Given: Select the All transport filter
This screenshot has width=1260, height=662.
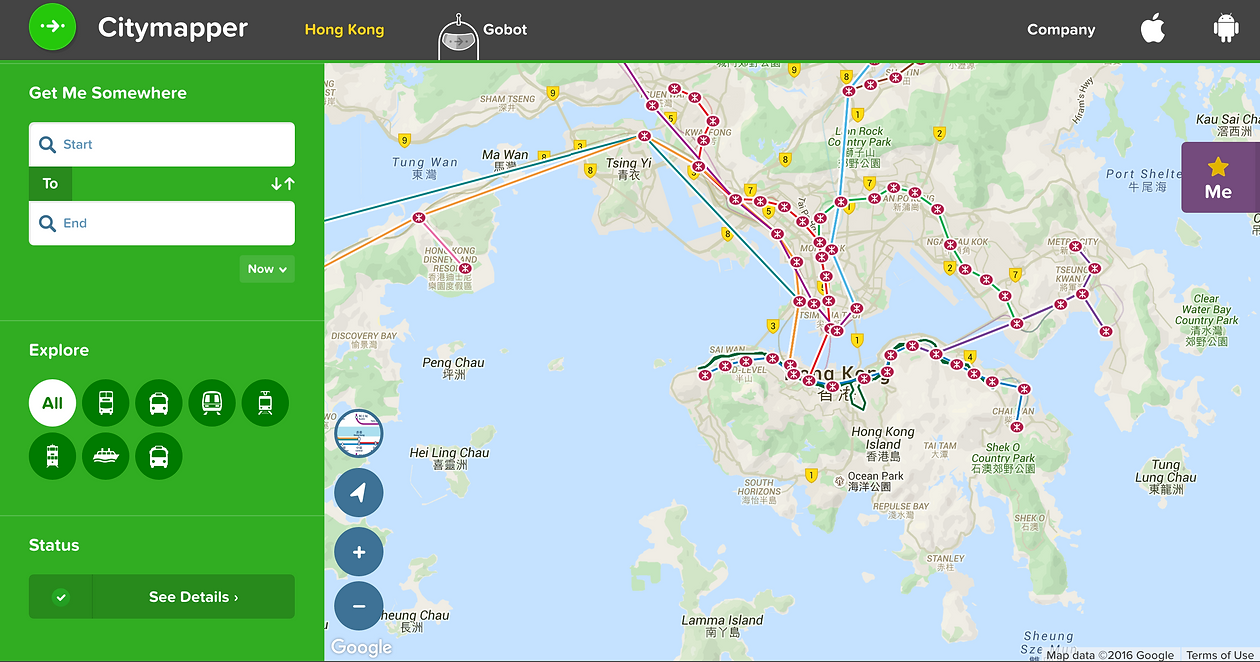Looking at the screenshot, I should (x=52, y=403).
